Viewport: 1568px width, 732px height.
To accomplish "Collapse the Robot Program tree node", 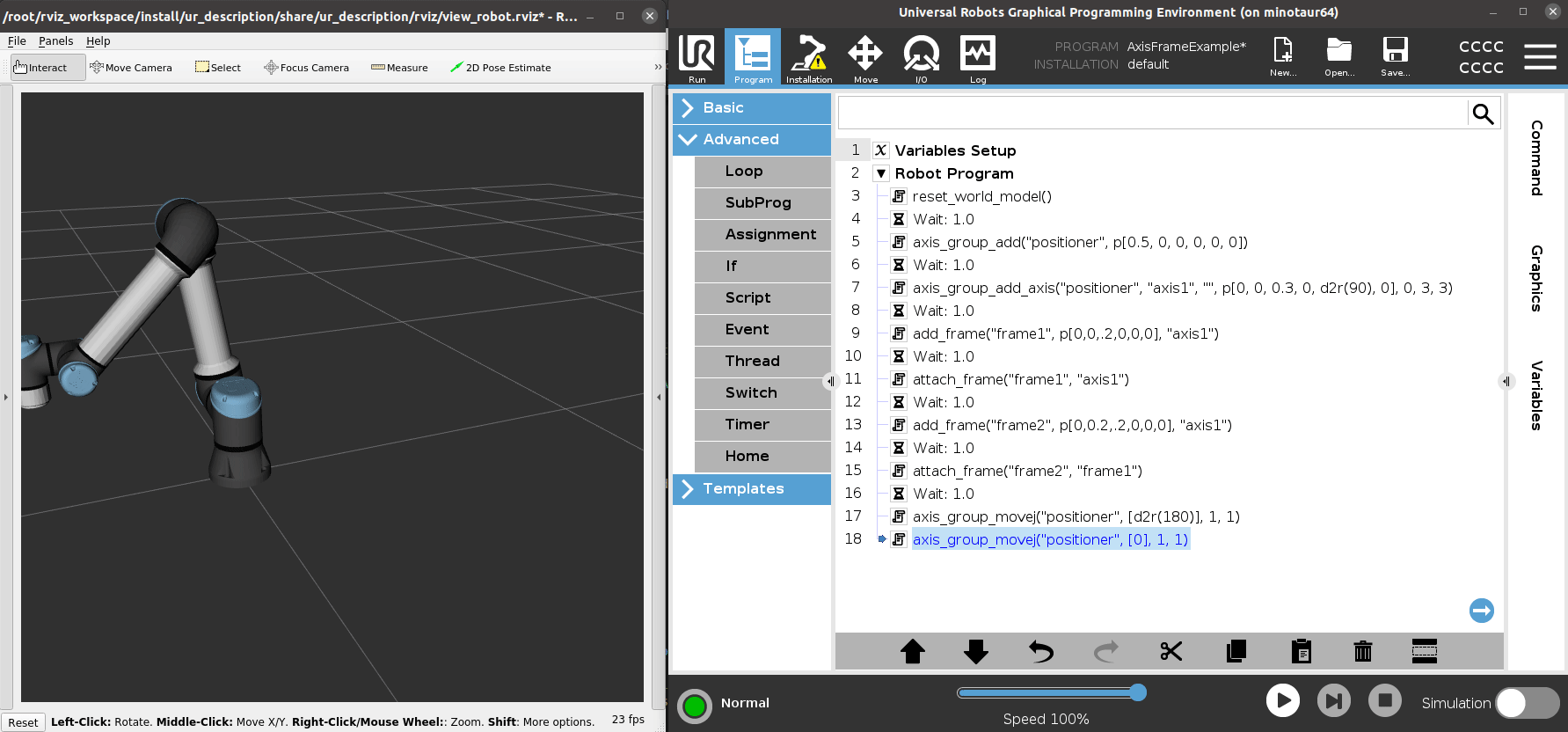I will [x=880, y=173].
